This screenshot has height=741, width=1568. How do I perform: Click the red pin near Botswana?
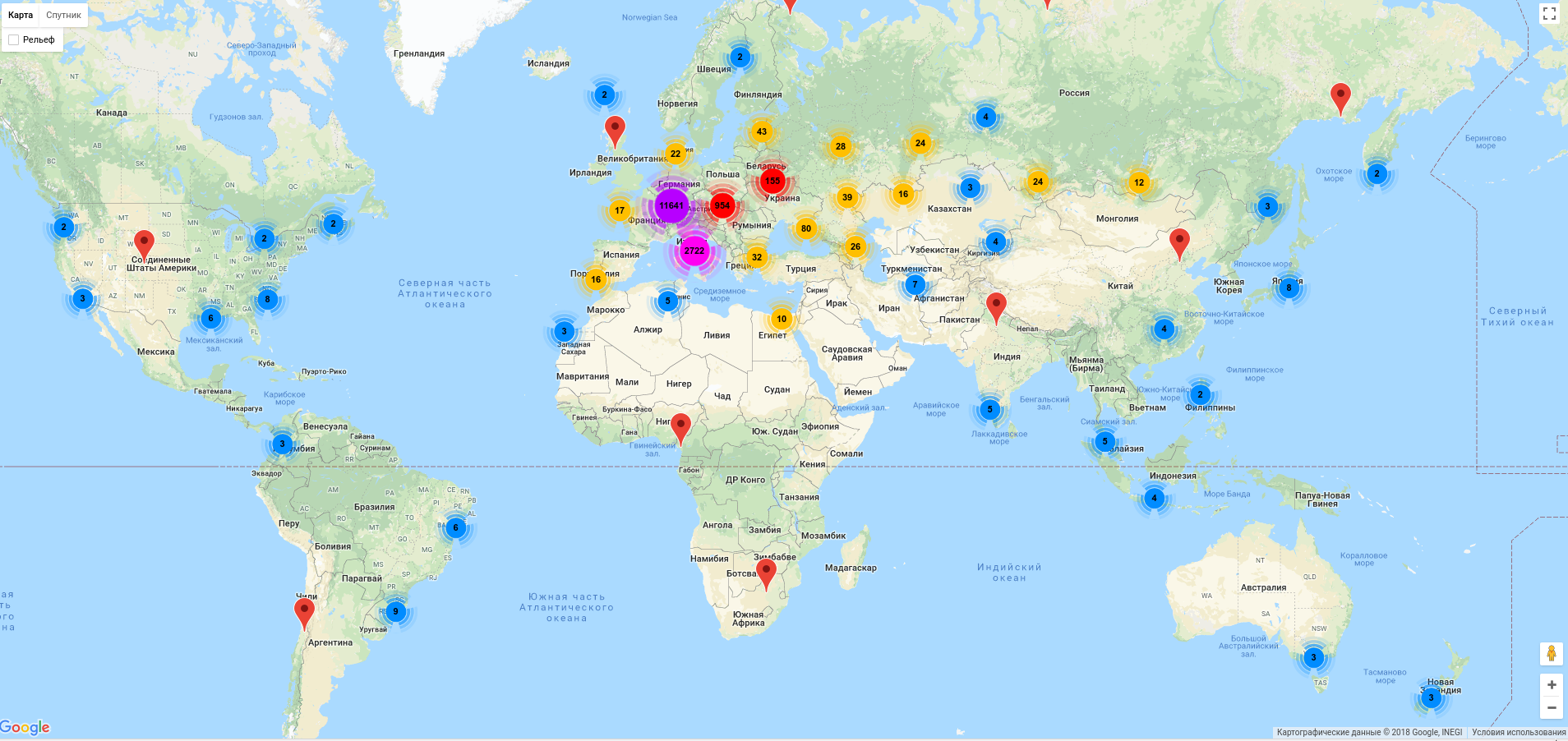[x=766, y=574]
